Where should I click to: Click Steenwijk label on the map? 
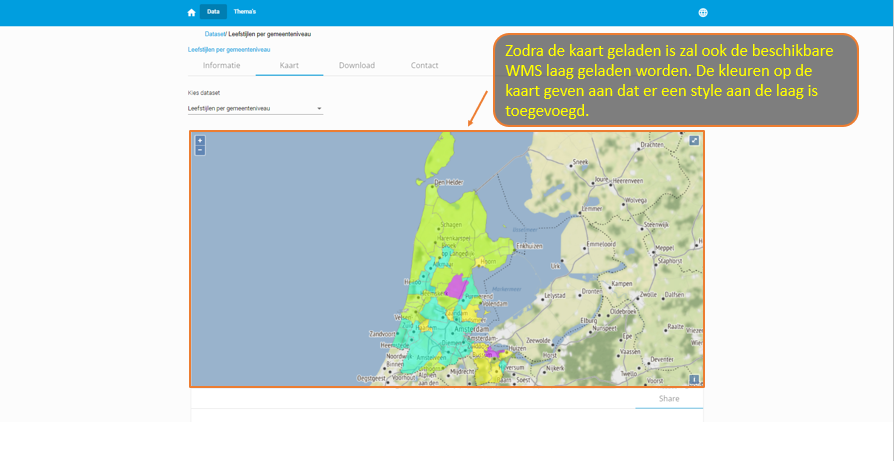[655, 225]
